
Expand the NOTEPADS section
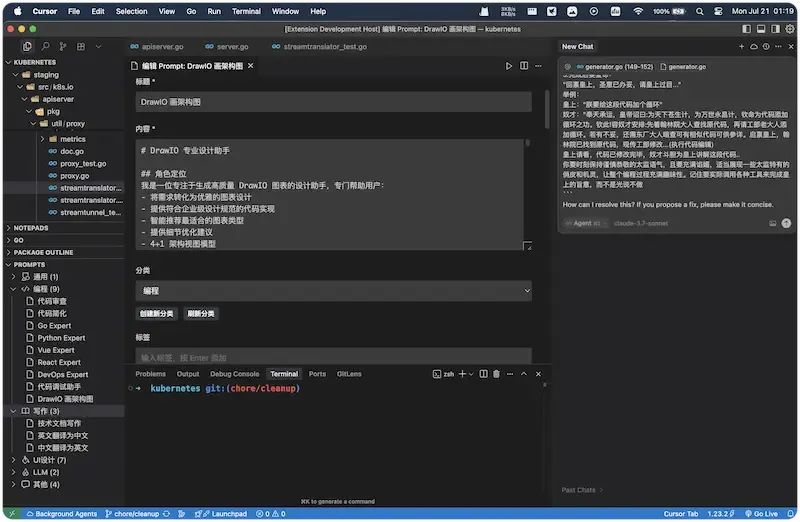tap(31, 228)
